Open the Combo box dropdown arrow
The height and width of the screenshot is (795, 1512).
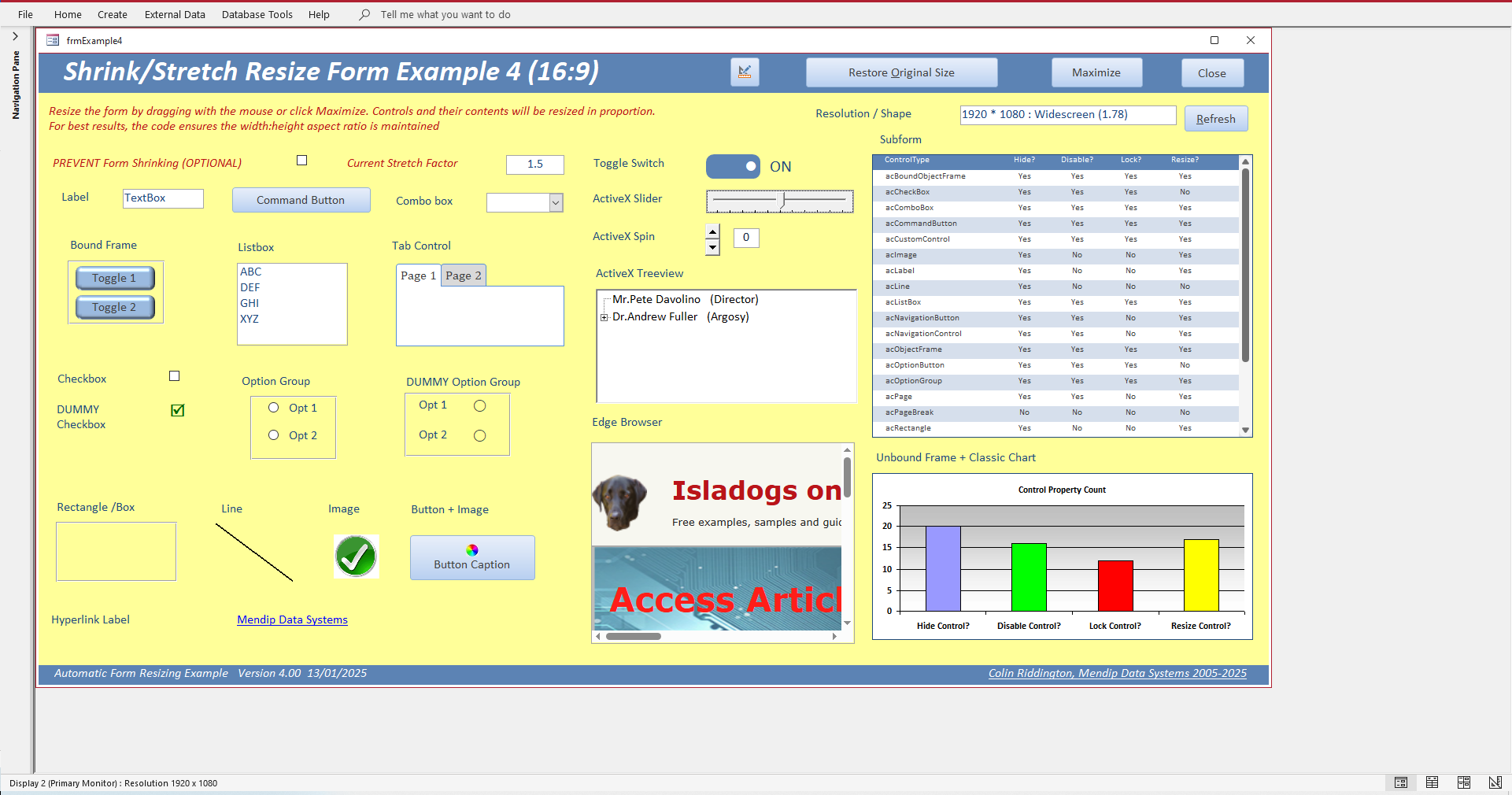pos(556,202)
